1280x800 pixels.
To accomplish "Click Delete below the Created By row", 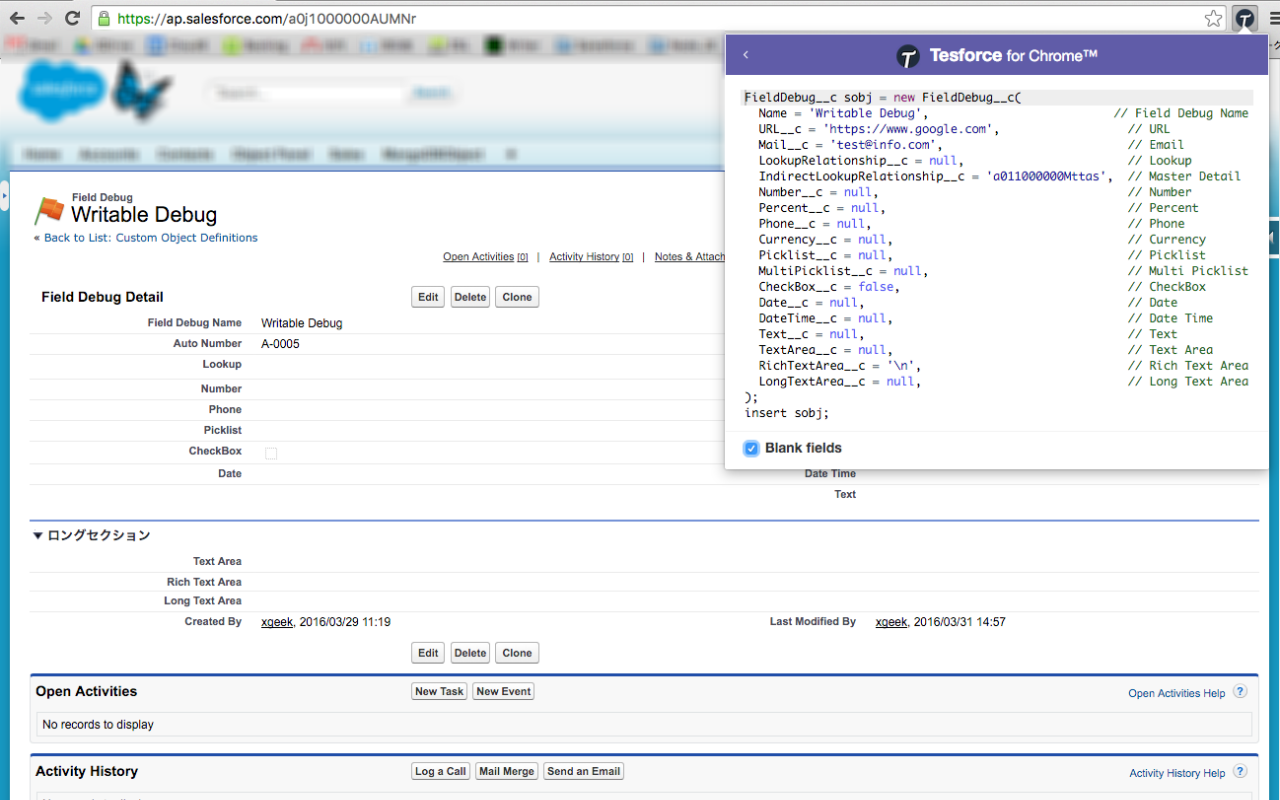I will 470,653.
